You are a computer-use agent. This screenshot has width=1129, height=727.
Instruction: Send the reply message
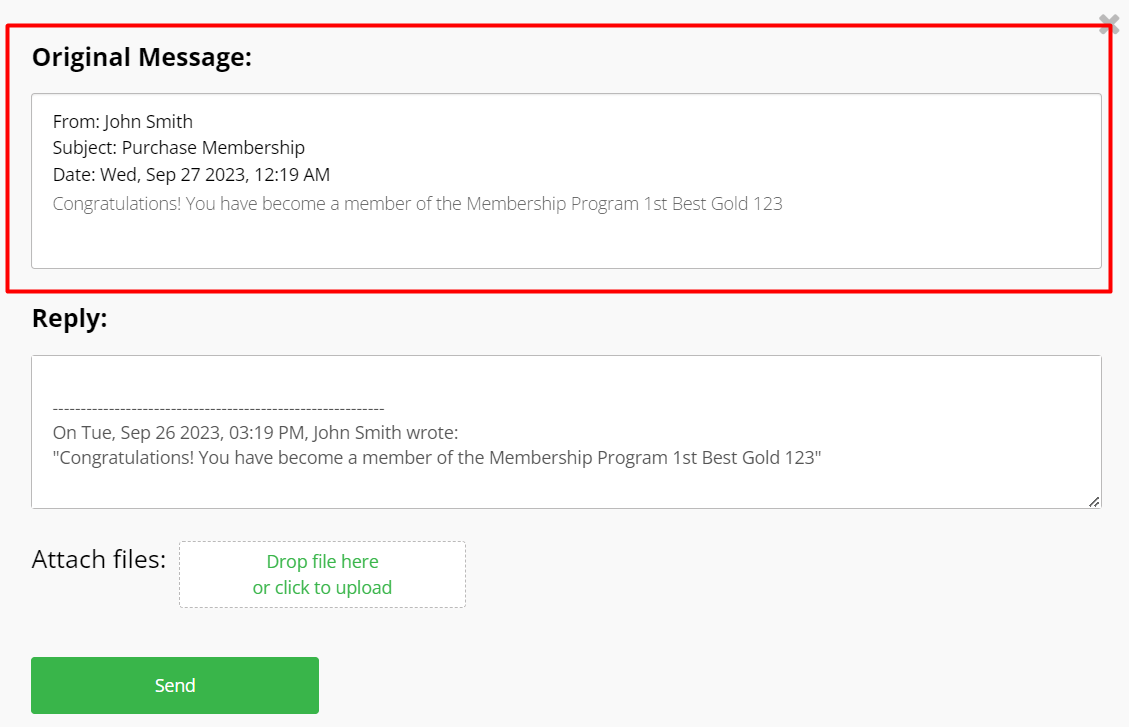point(175,685)
